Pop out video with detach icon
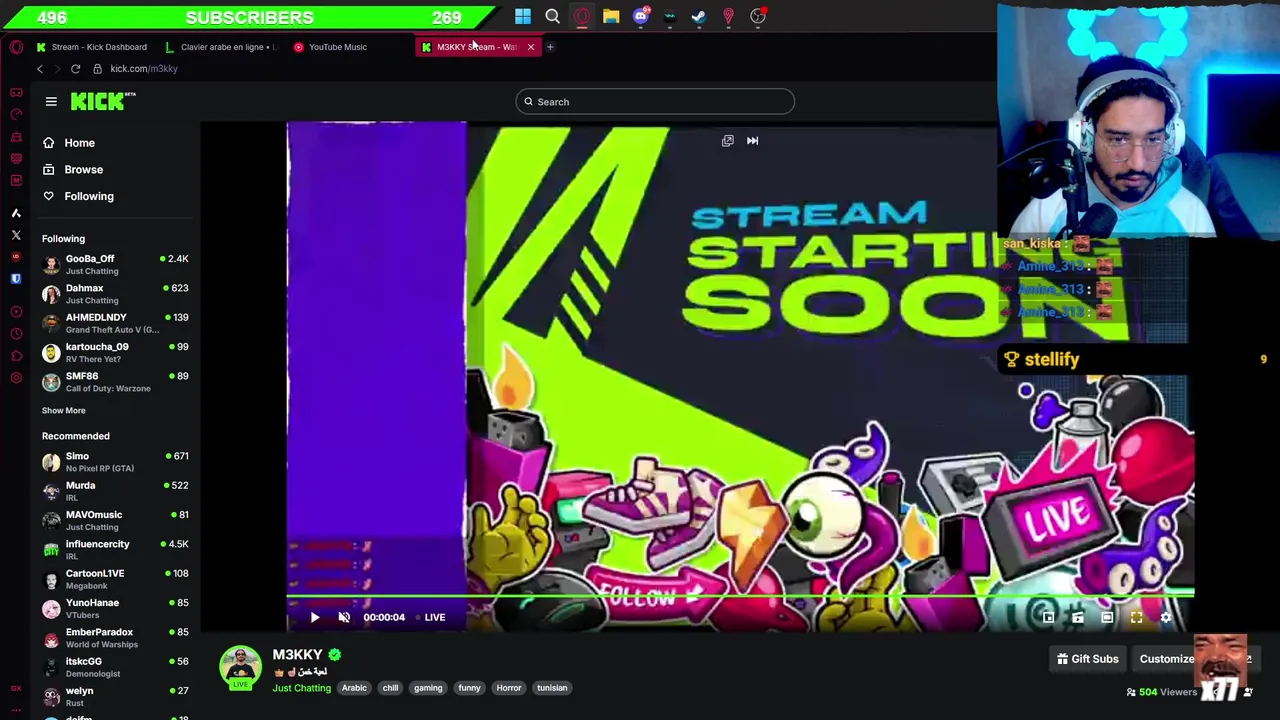1280x720 pixels. pyautogui.click(x=728, y=141)
